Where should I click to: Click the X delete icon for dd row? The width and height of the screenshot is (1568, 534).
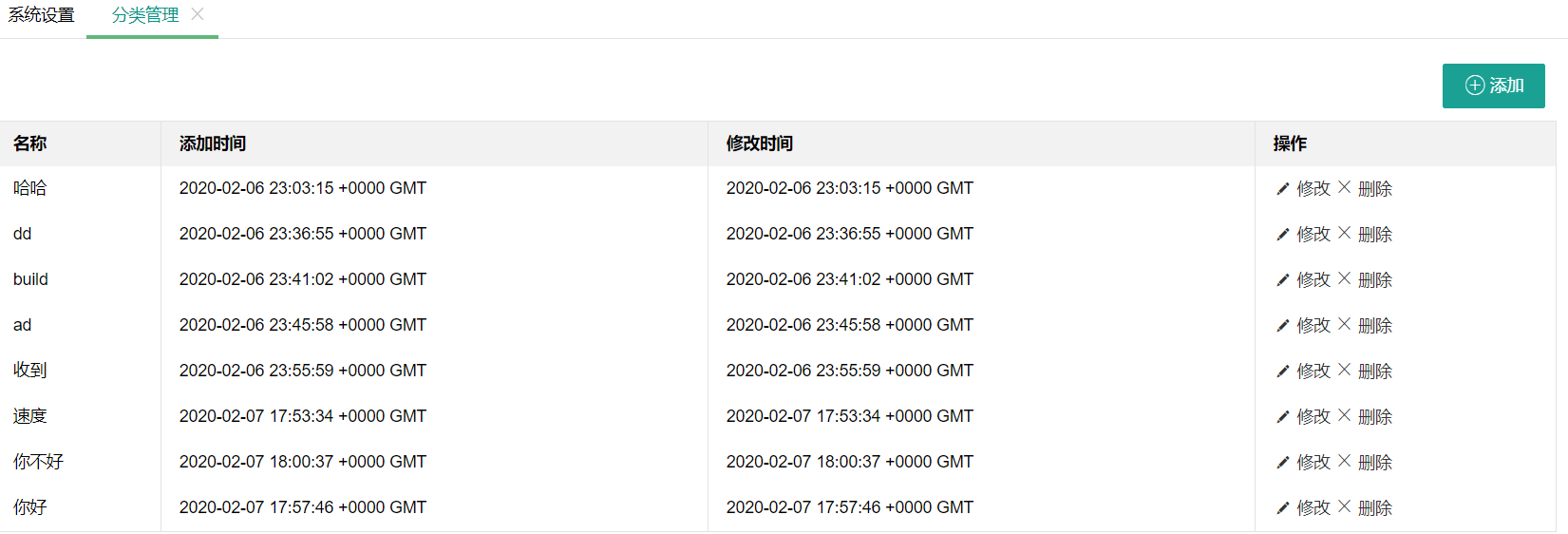(x=1345, y=233)
